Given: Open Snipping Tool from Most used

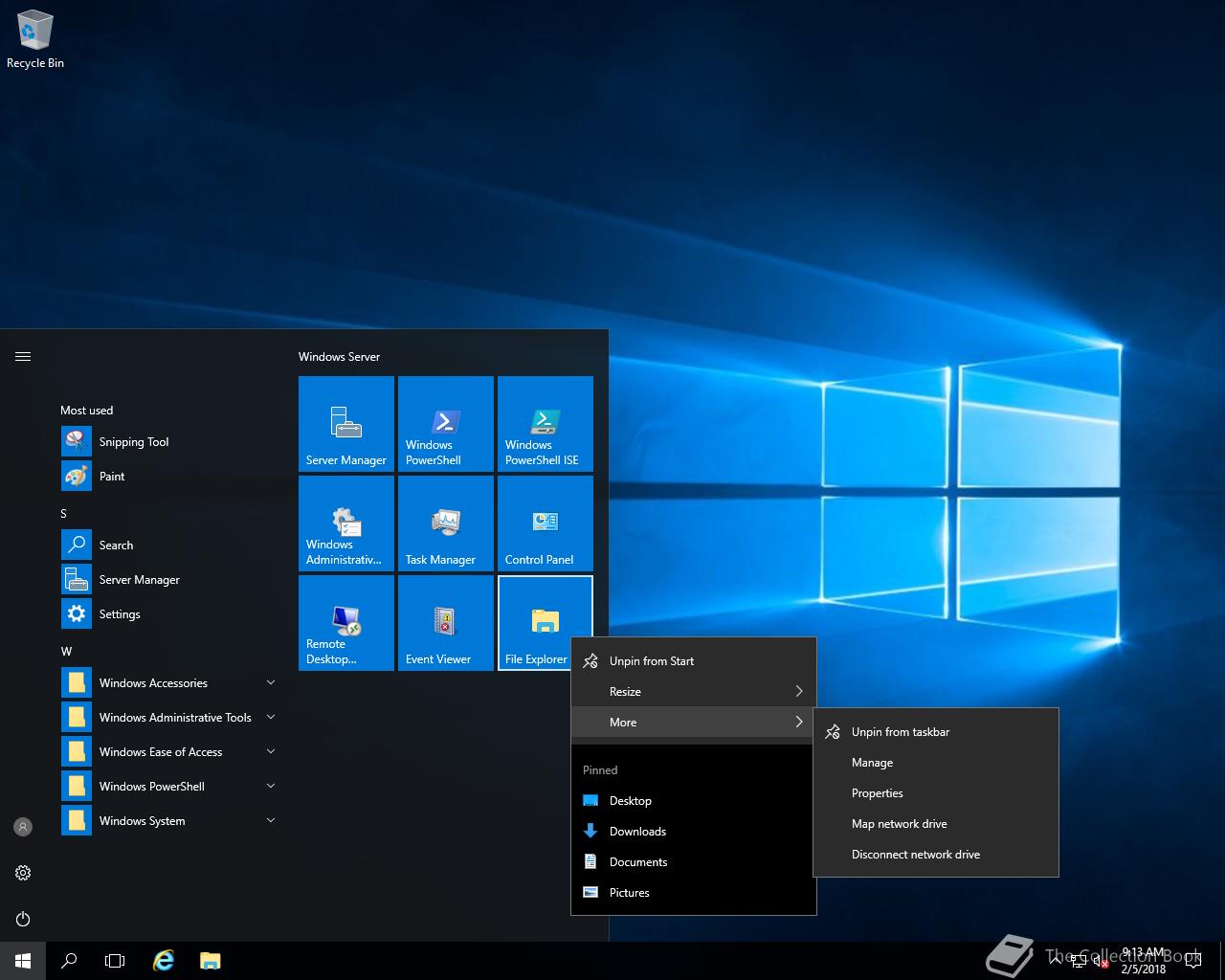Looking at the screenshot, I should click(x=168, y=441).
